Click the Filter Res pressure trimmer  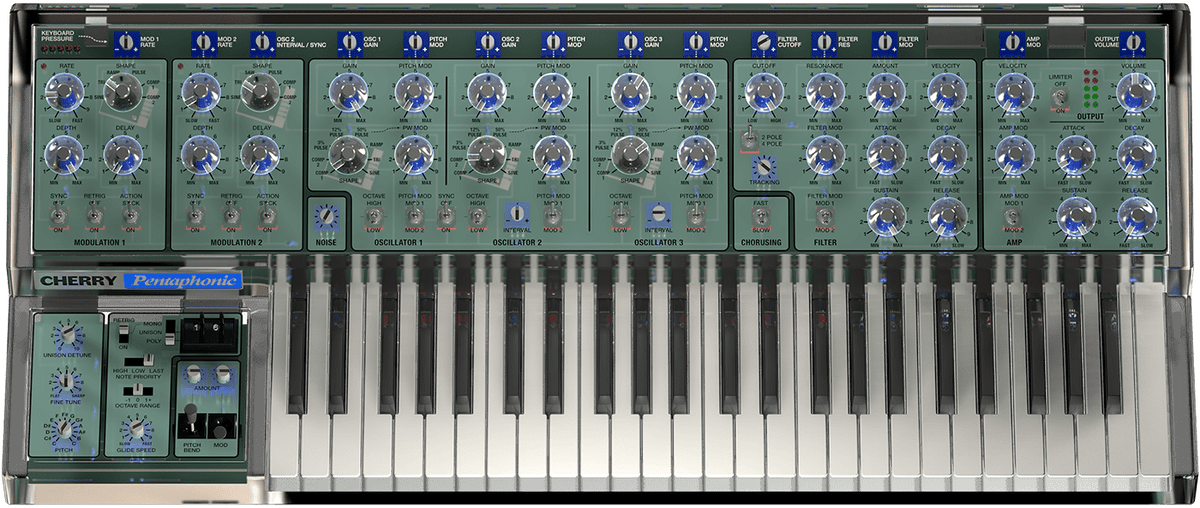(x=824, y=42)
